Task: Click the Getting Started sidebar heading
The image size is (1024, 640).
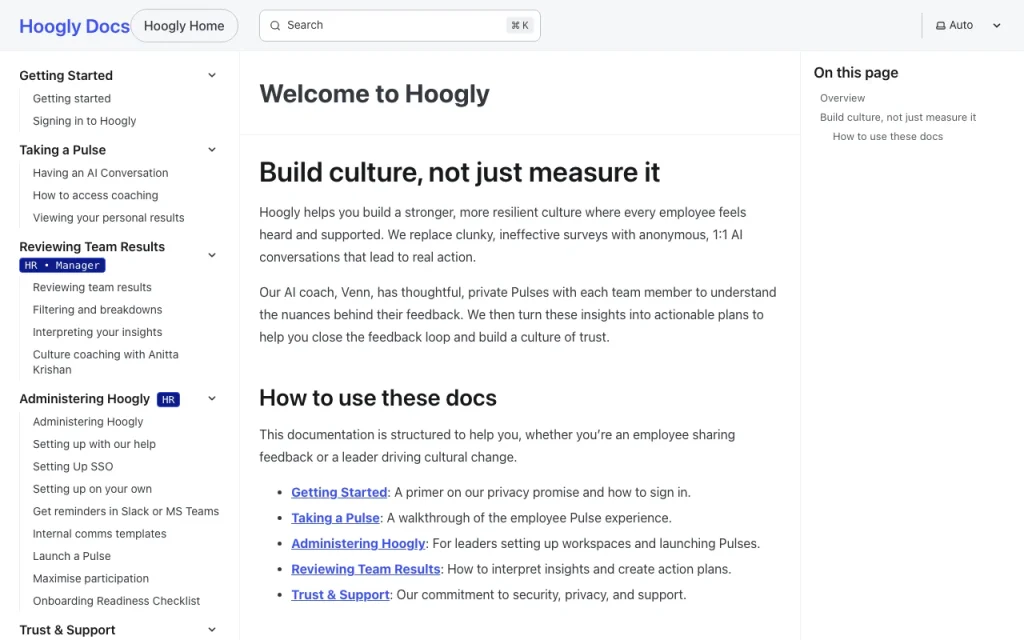Action: (x=66, y=75)
